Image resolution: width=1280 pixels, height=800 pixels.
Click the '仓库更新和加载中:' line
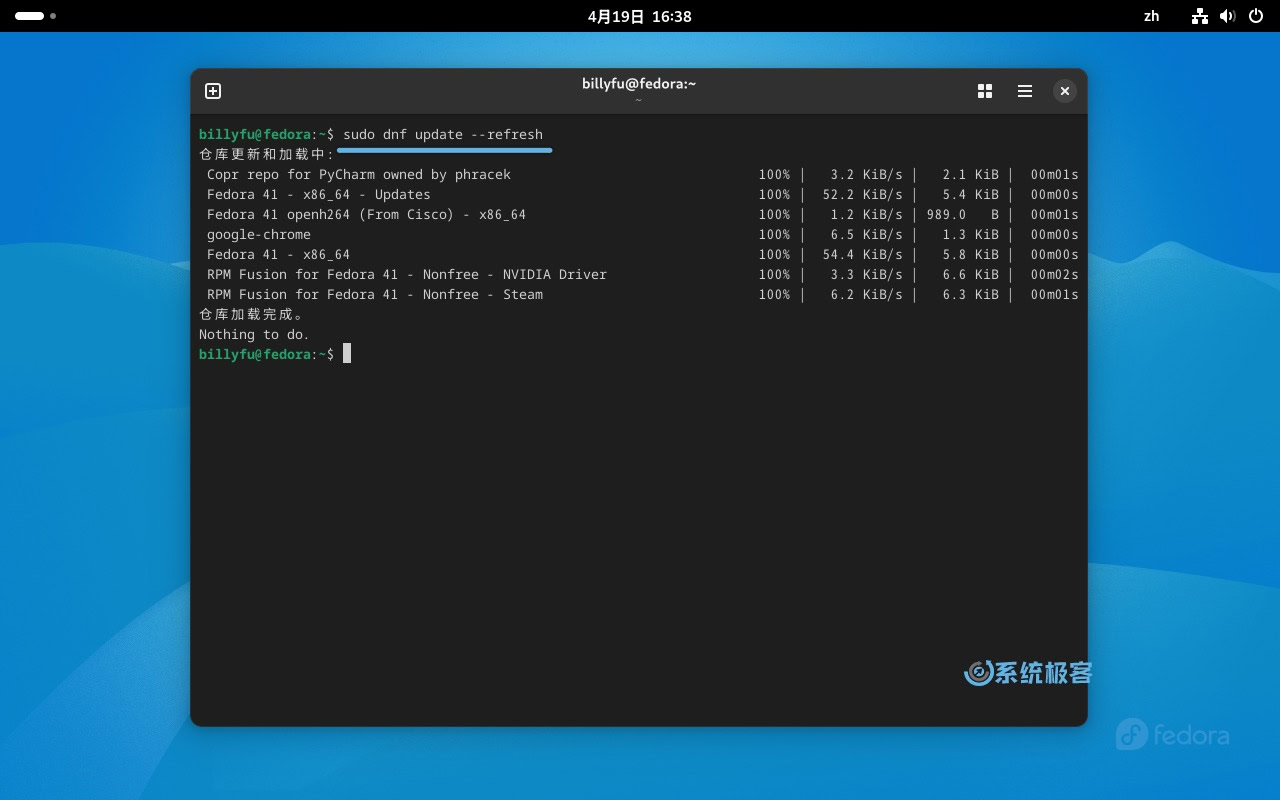click(267, 154)
